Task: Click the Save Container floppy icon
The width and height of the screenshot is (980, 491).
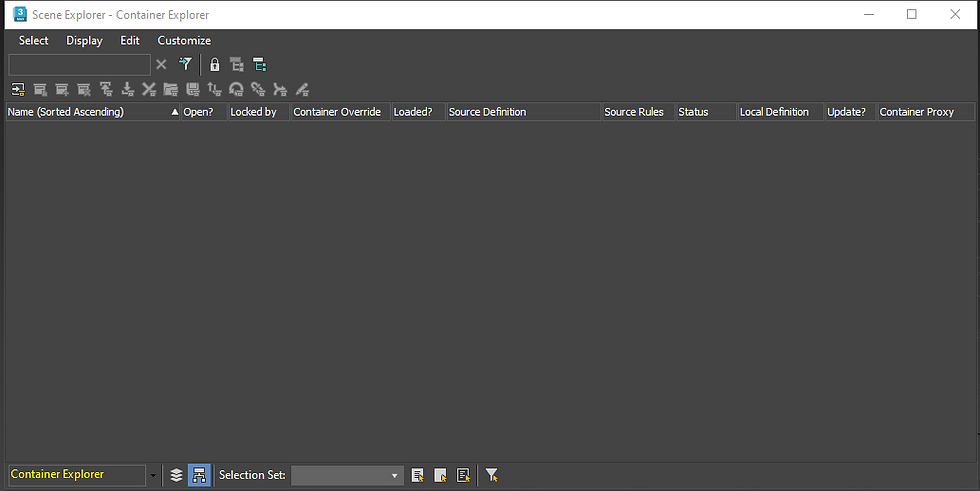Action: 192,89
